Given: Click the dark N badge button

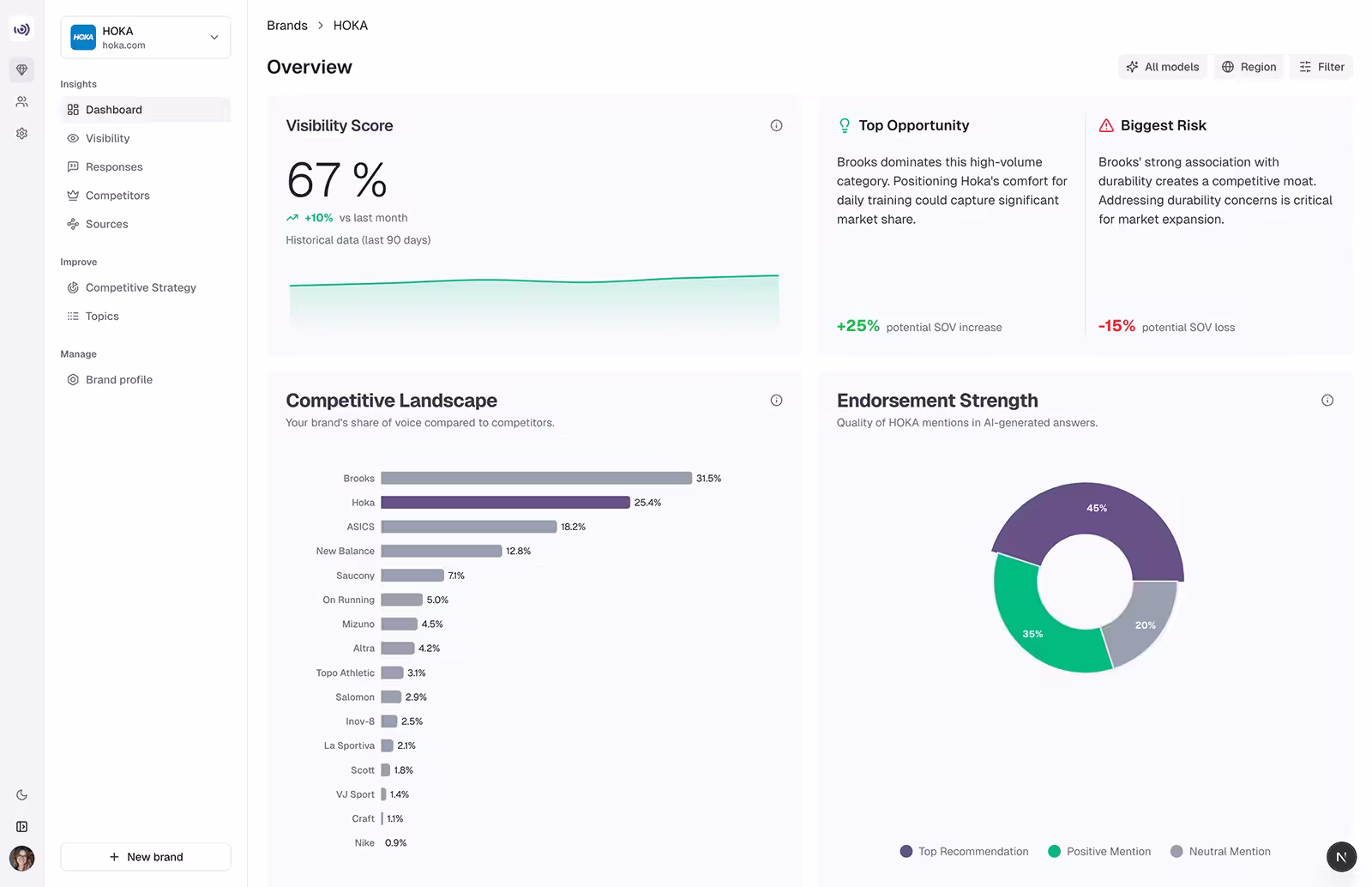Looking at the screenshot, I should (1341, 857).
